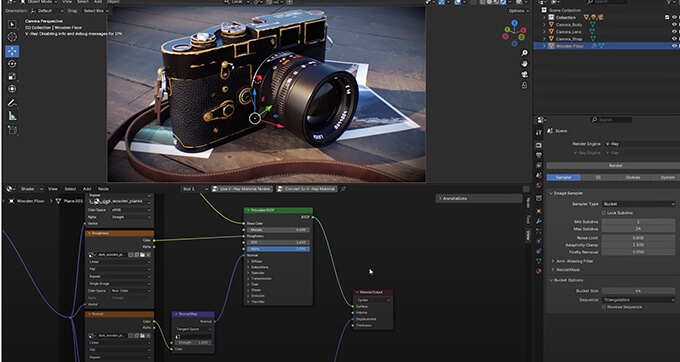Click the viewport orientation navigation gizmo
The image size is (680, 362).
coord(514,33)
